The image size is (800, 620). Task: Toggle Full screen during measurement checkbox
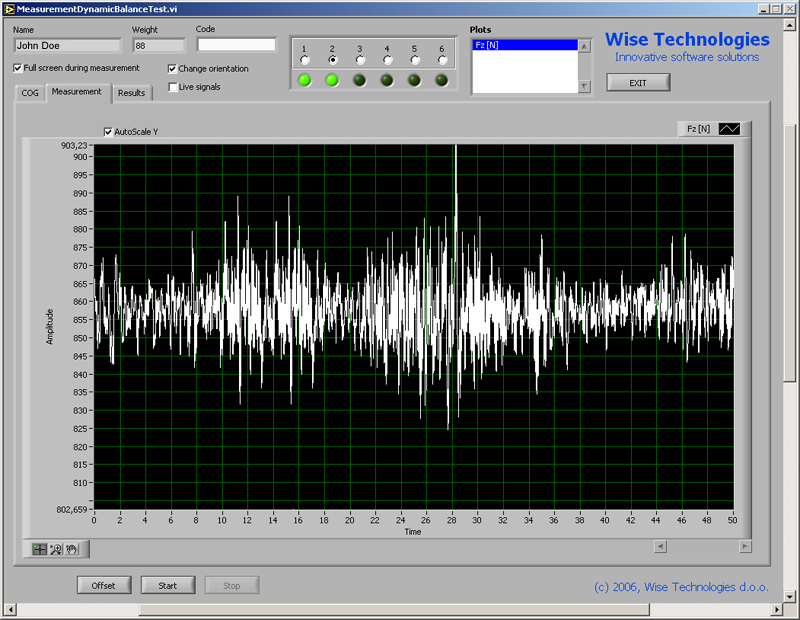click(x=18, y=68)
